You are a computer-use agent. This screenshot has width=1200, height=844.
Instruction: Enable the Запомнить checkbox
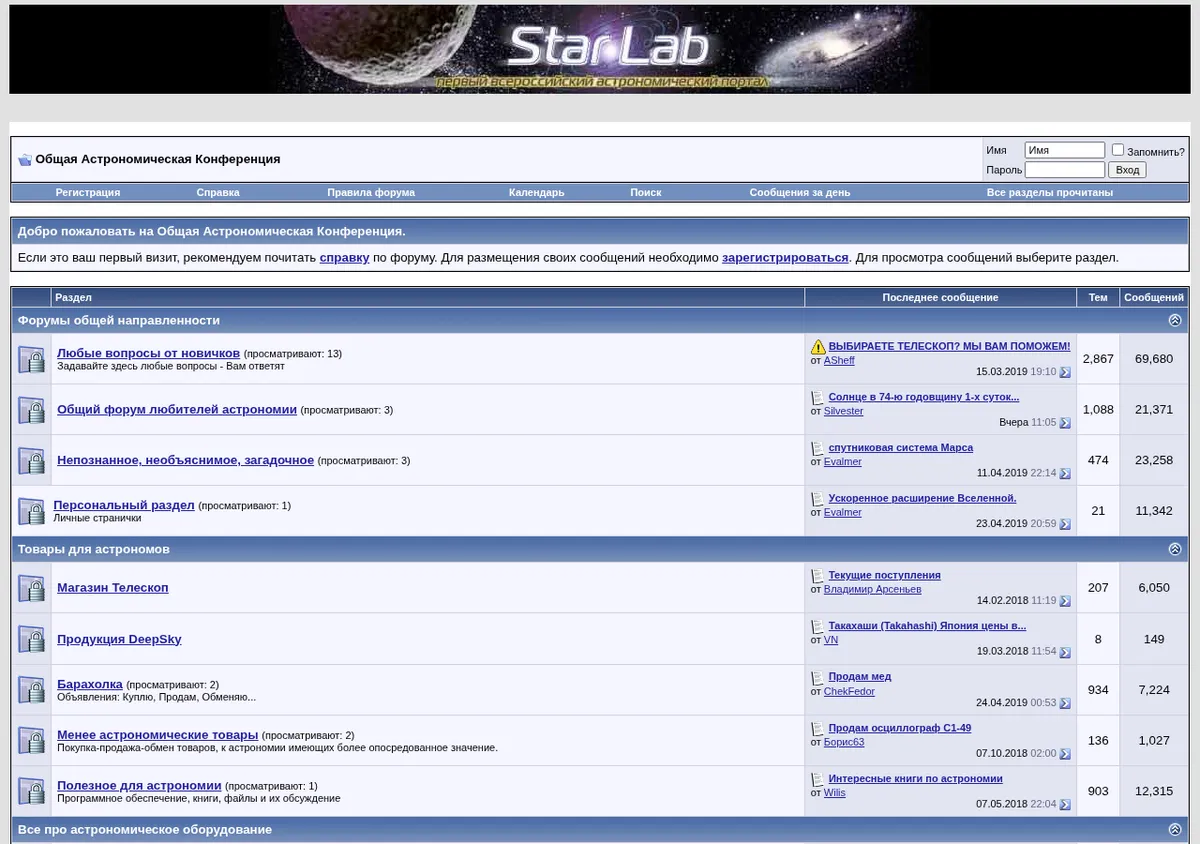1118,150
